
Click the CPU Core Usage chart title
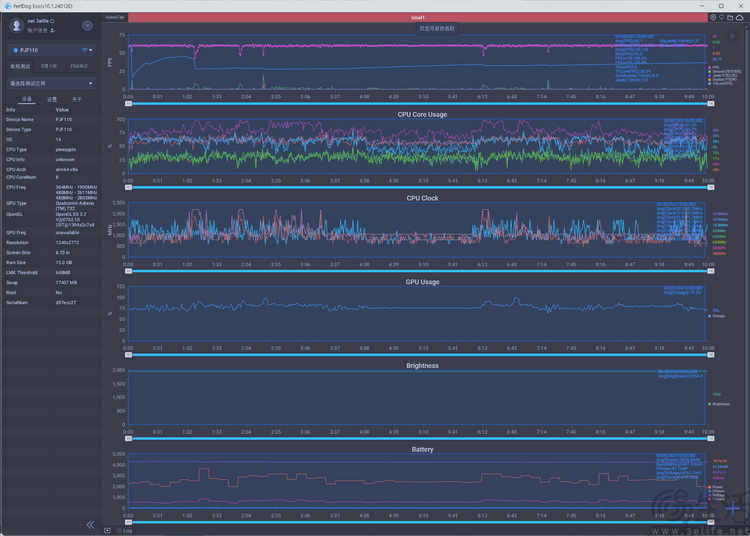pos(422,114)
